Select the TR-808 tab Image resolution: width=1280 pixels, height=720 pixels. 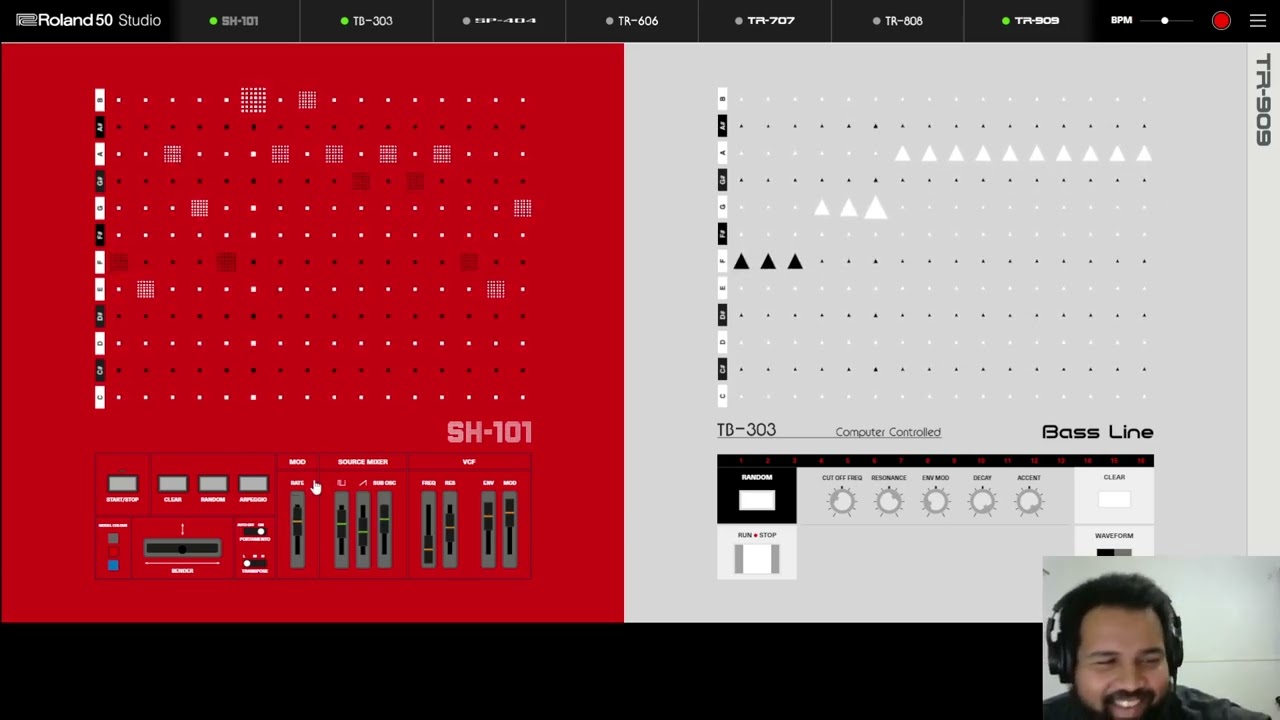(897, 20)
